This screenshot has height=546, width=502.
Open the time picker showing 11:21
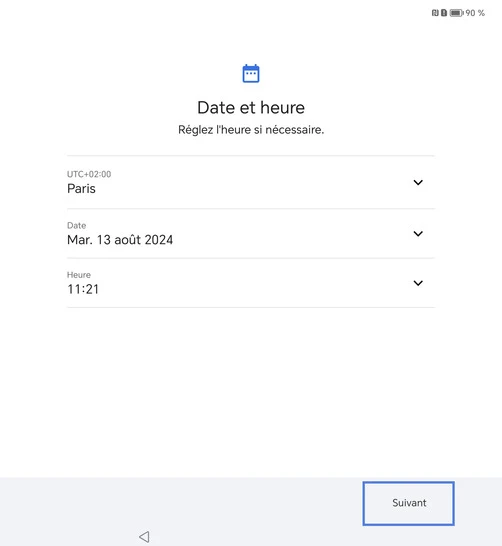tap(83, 289)
